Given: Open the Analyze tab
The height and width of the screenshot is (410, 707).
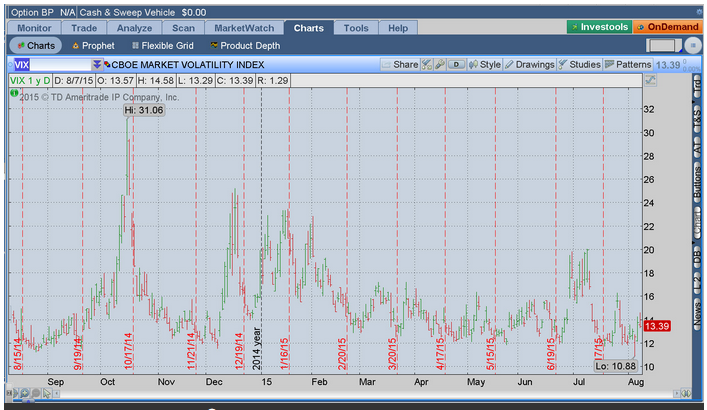Looking at the screenshot, I should click(134, 28).
